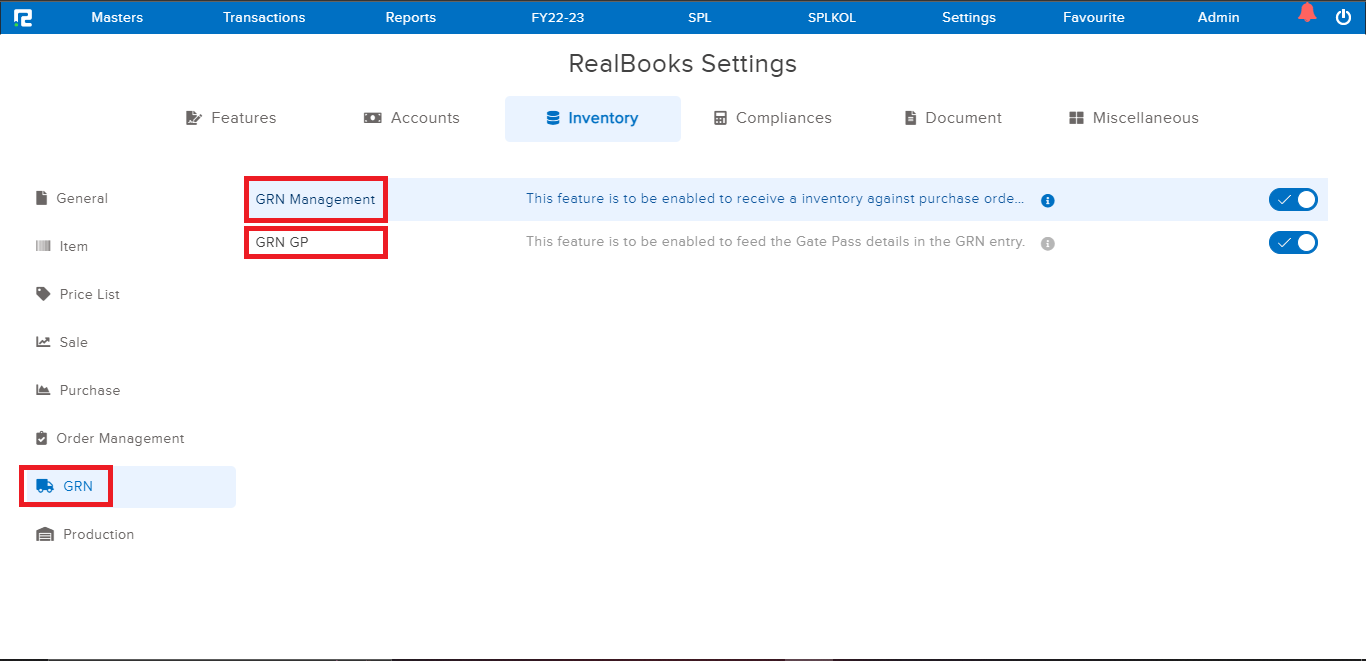The image size is (1366, 661).
Task: Click the Price List tag icon
Action: click(43, 294)
